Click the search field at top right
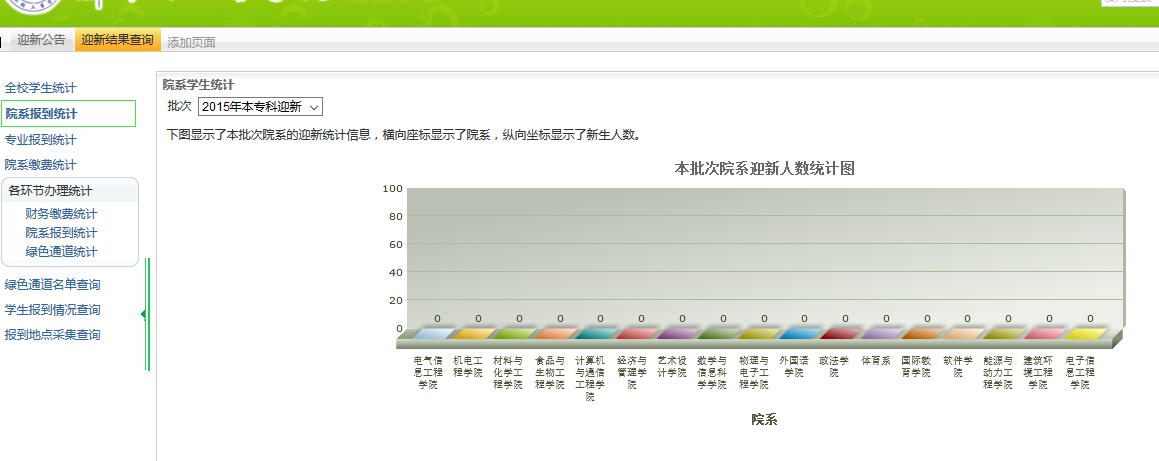The width and height of the screenshot is (1159, 461). tap(1130, 3)
